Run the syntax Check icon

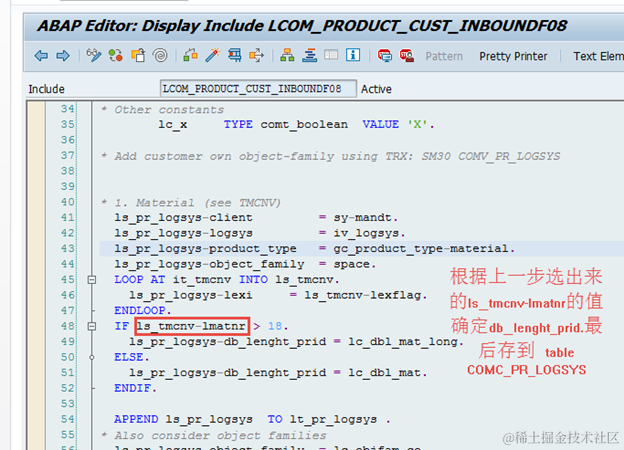click(190, 55)
